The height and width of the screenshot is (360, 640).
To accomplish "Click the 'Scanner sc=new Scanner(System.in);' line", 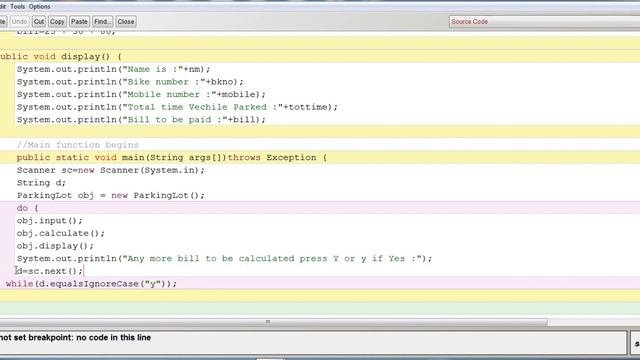I will [x=111, y=170].
